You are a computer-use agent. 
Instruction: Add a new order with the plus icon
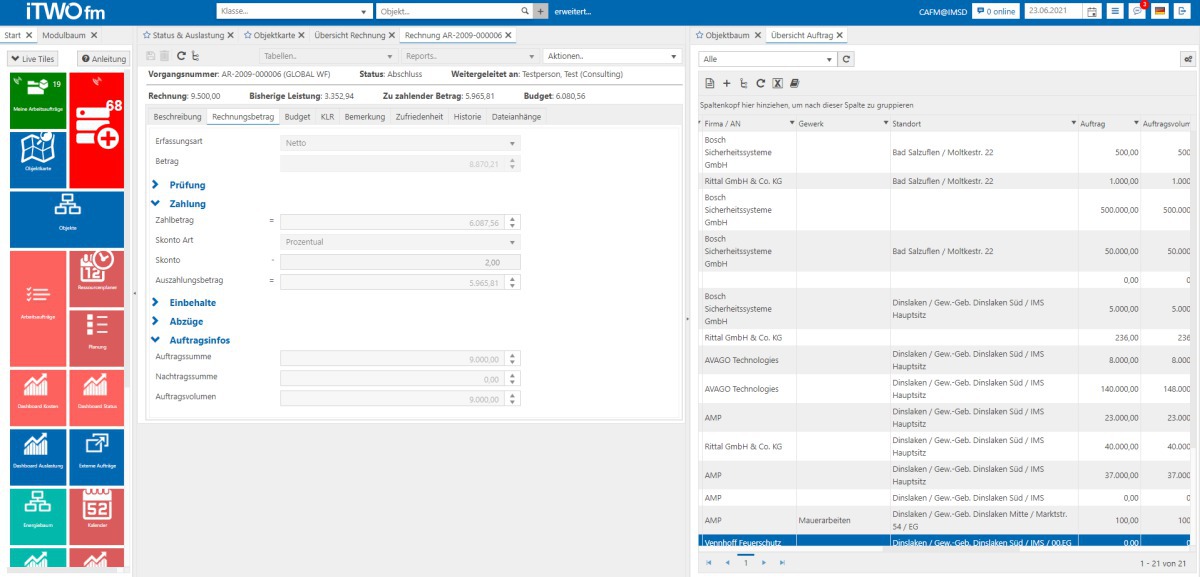[x=727, y=83]
